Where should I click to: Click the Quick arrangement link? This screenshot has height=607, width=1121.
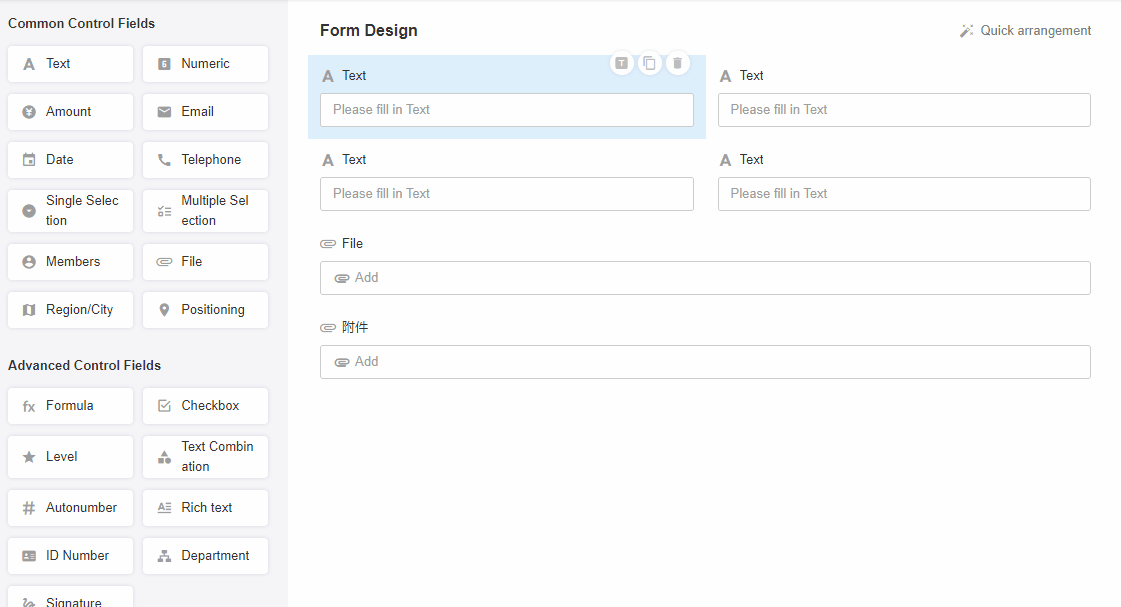(x=1025, y=31)
